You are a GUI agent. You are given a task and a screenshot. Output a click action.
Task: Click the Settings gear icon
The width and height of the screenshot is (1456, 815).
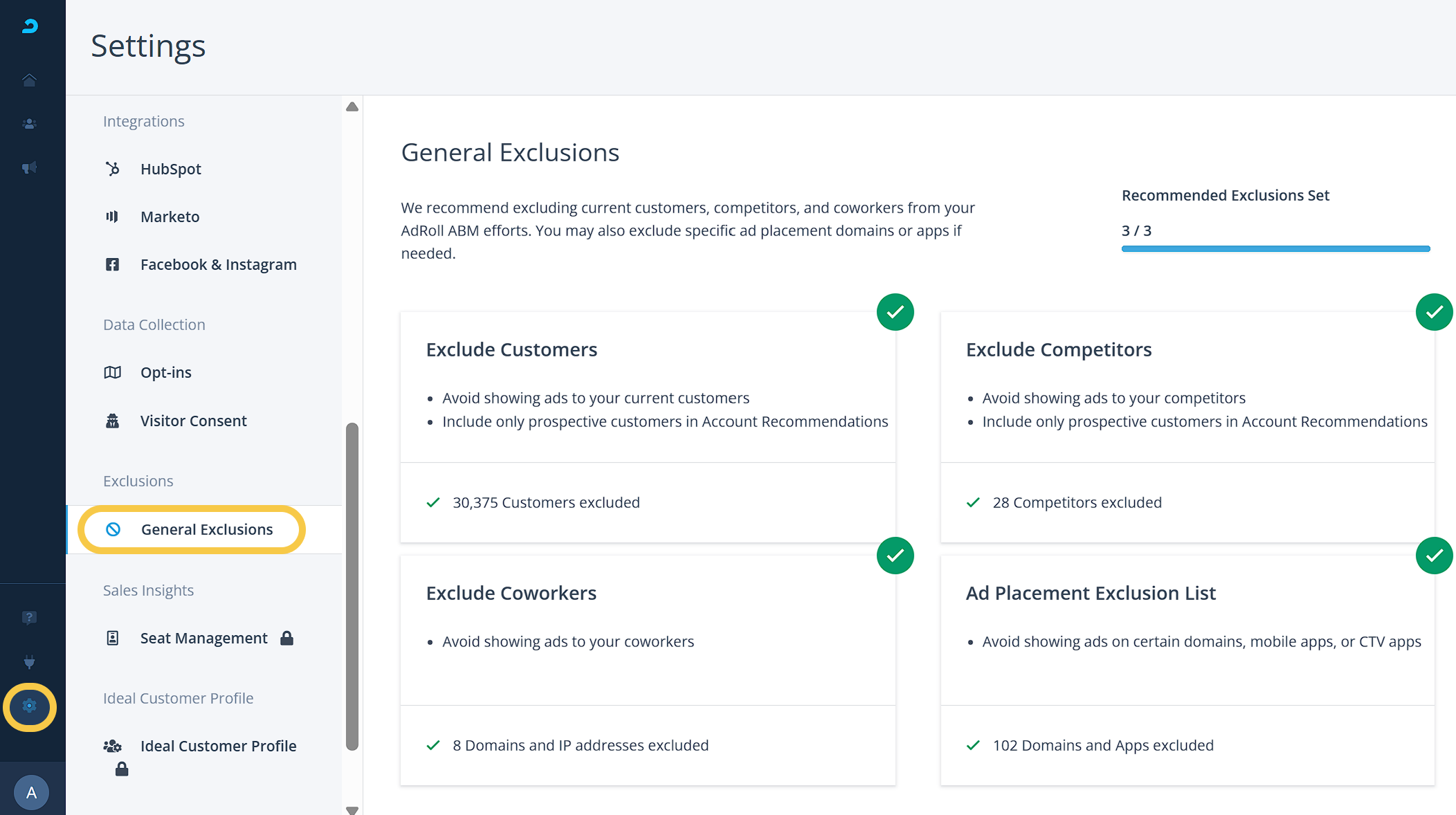click(29, 706)
